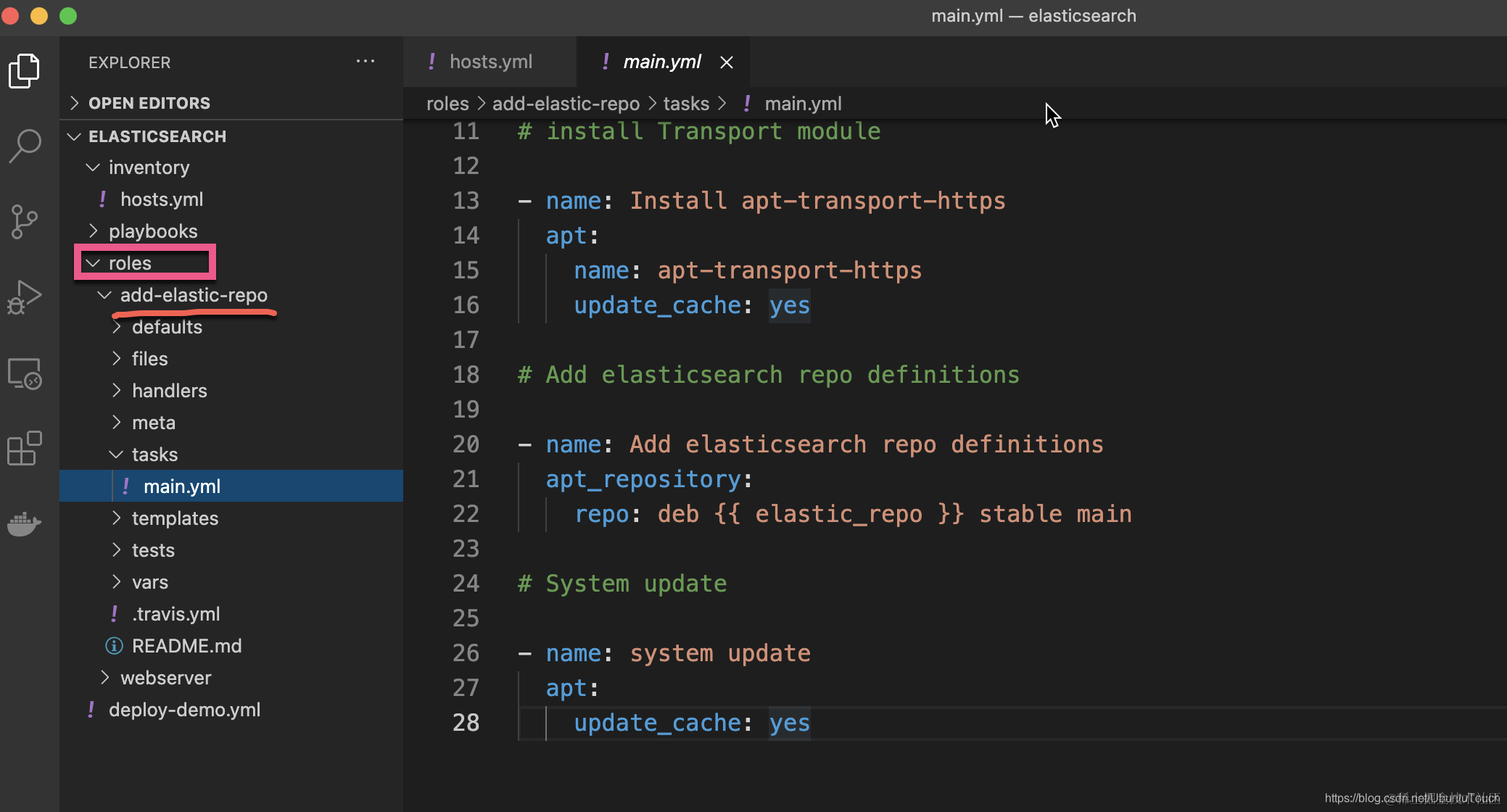Open the Remote Explorer icon
The width and height of the screenshot is (1507, 812).
(x=25, y=373)
